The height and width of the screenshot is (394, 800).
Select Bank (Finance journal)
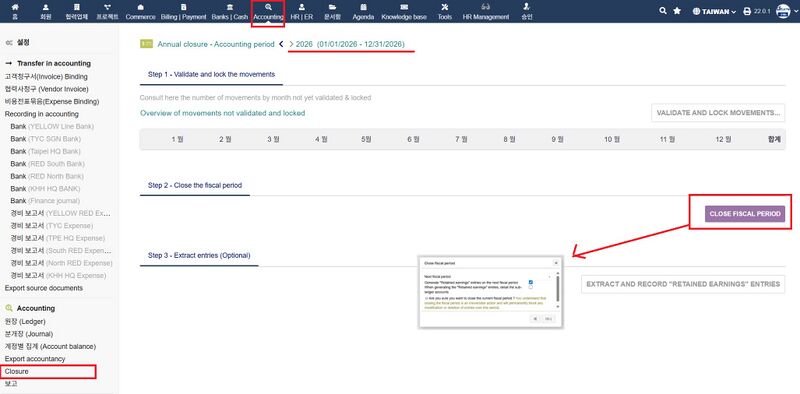[x=45, y=201]
